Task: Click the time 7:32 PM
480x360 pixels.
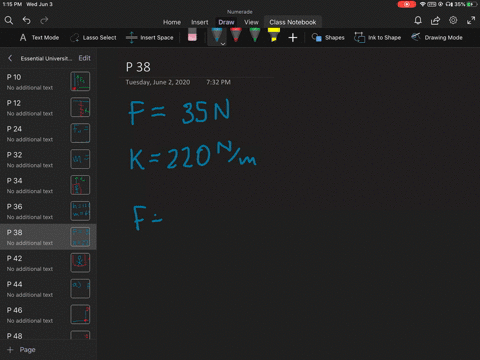Action: coord(218,82)
